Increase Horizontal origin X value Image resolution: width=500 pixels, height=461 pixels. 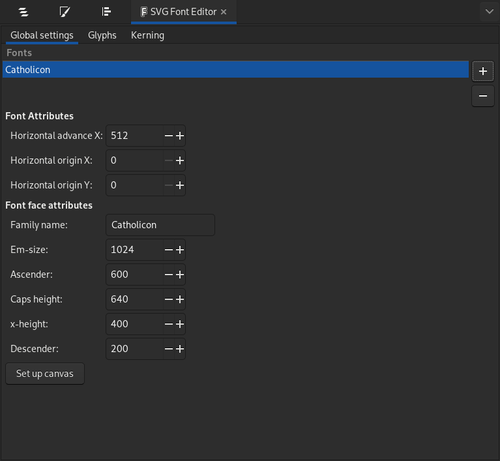click(x=180, y=161)
